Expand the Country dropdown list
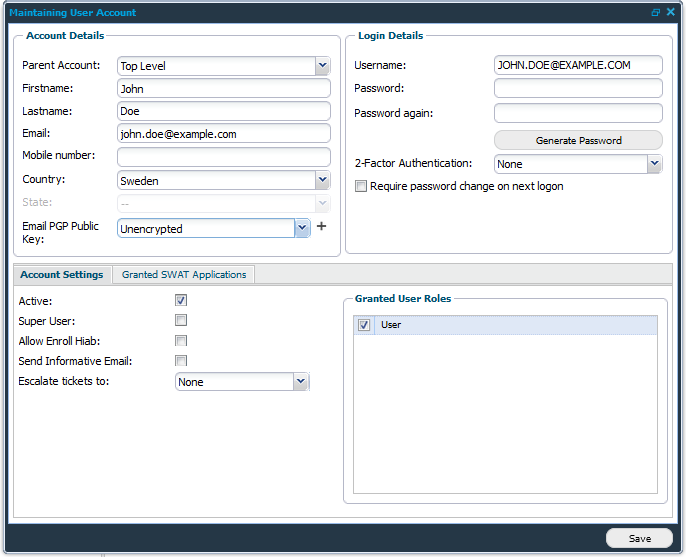The height and width of the screenshot is (557, 686). pyautogui.click(x=322, y=180)
